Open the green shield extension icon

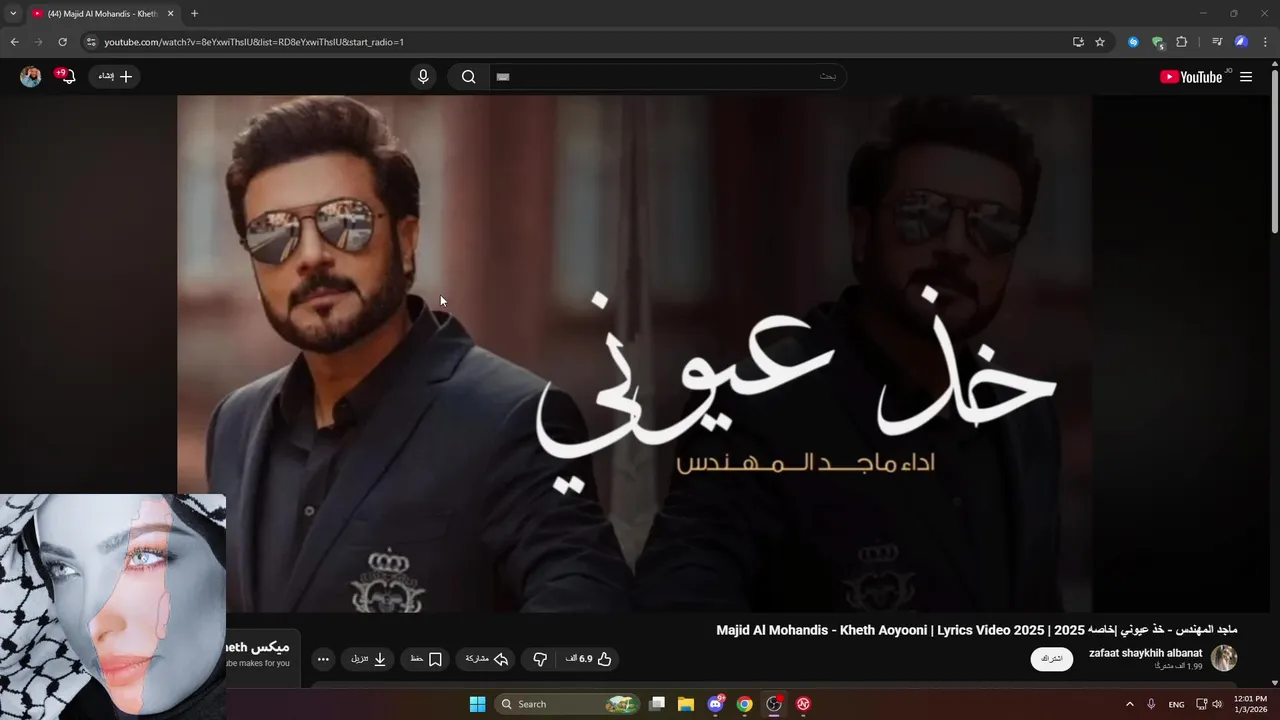click(x=1158, y=42)
